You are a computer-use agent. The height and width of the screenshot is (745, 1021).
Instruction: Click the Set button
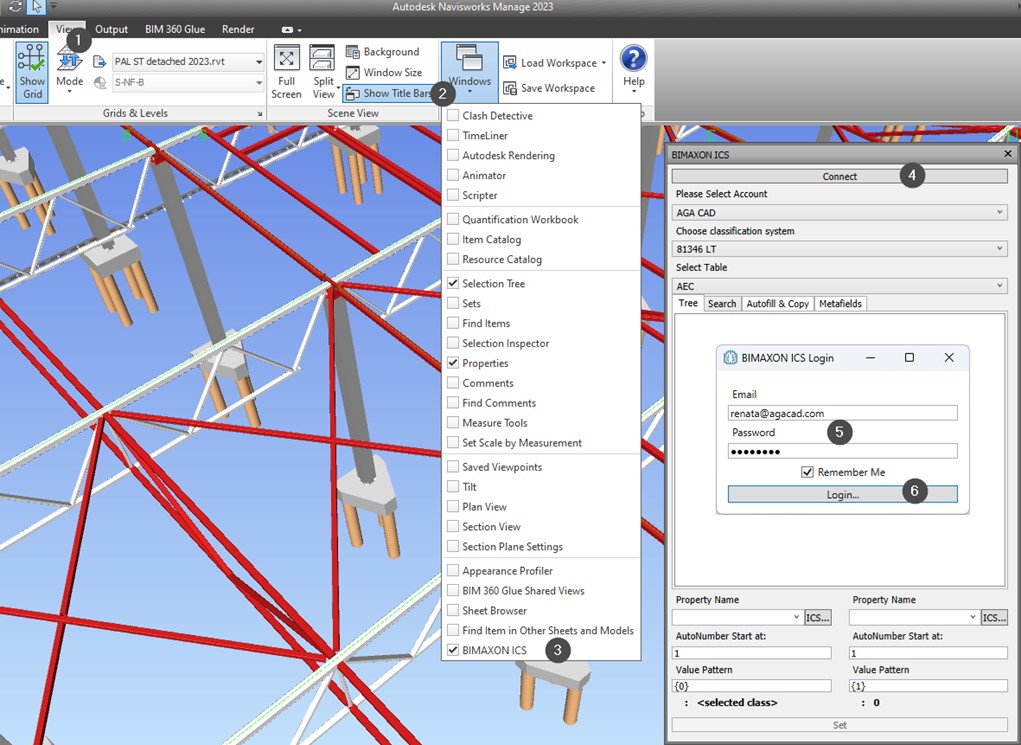[840, 725]
